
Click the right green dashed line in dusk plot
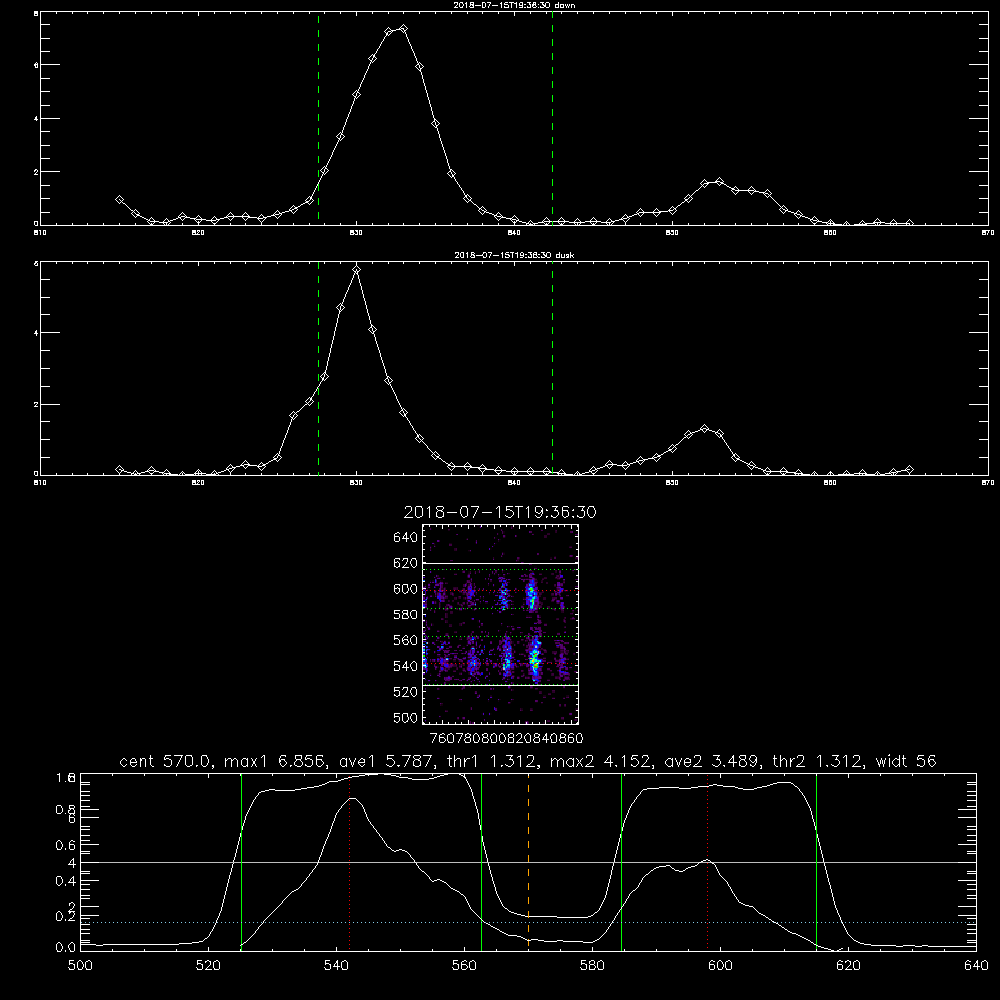click(552, 368)
